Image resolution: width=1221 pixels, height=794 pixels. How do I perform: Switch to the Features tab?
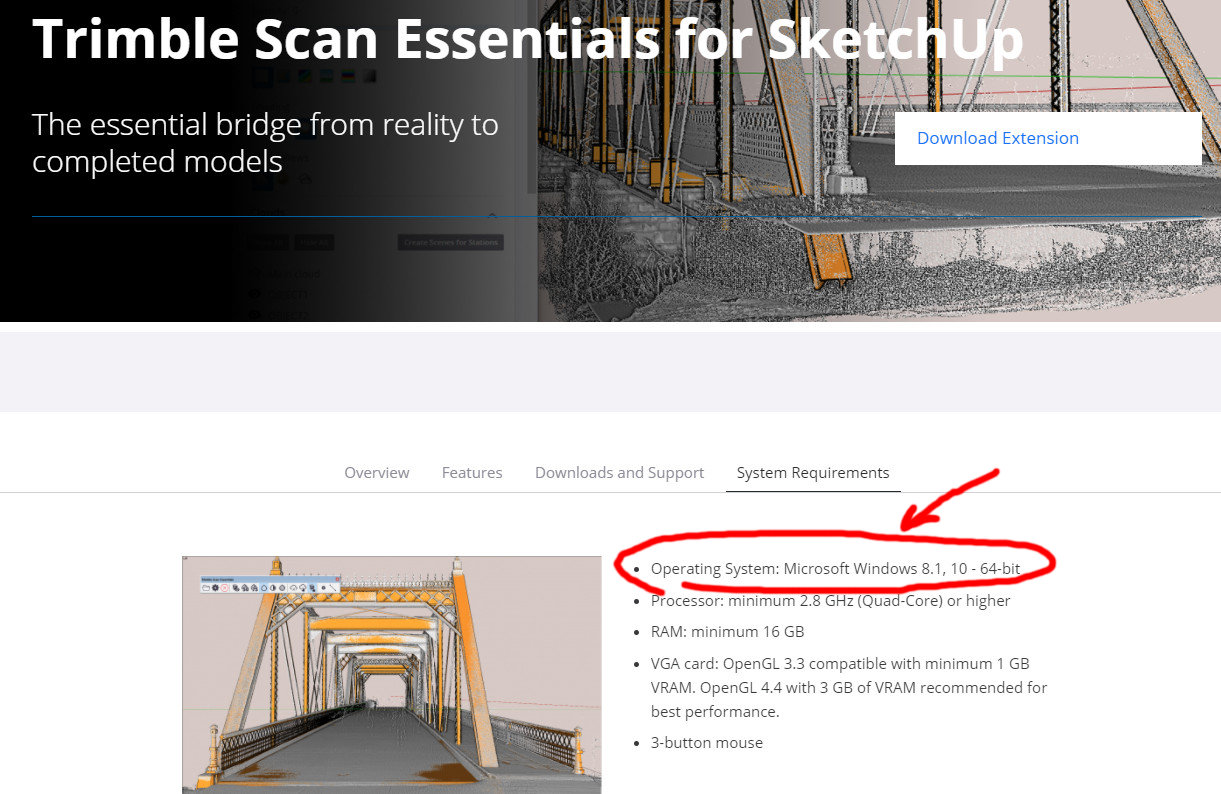pyautogui.click(x=472, y=473)
